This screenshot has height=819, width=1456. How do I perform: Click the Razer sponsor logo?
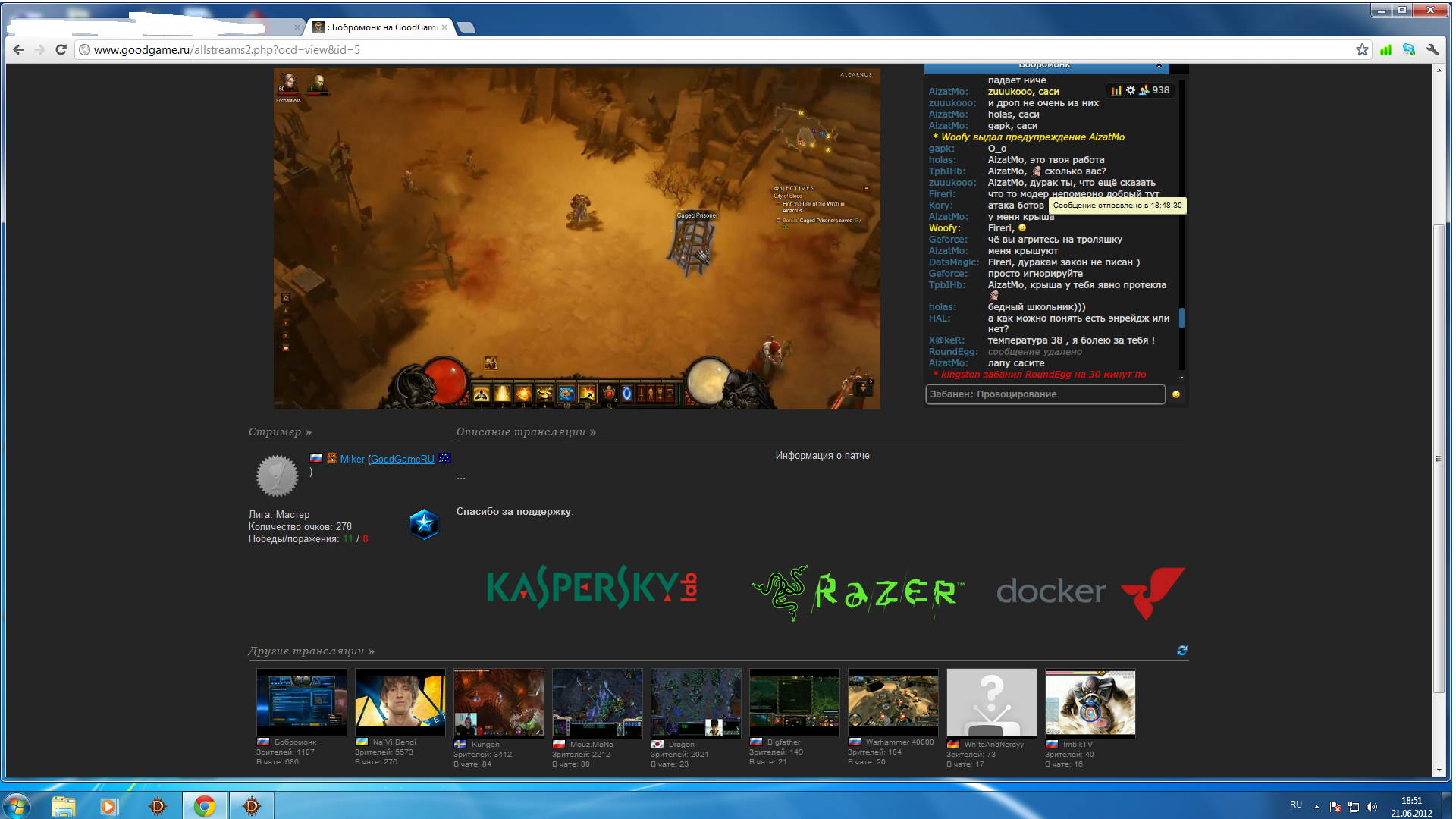click(x=858, y=593)
